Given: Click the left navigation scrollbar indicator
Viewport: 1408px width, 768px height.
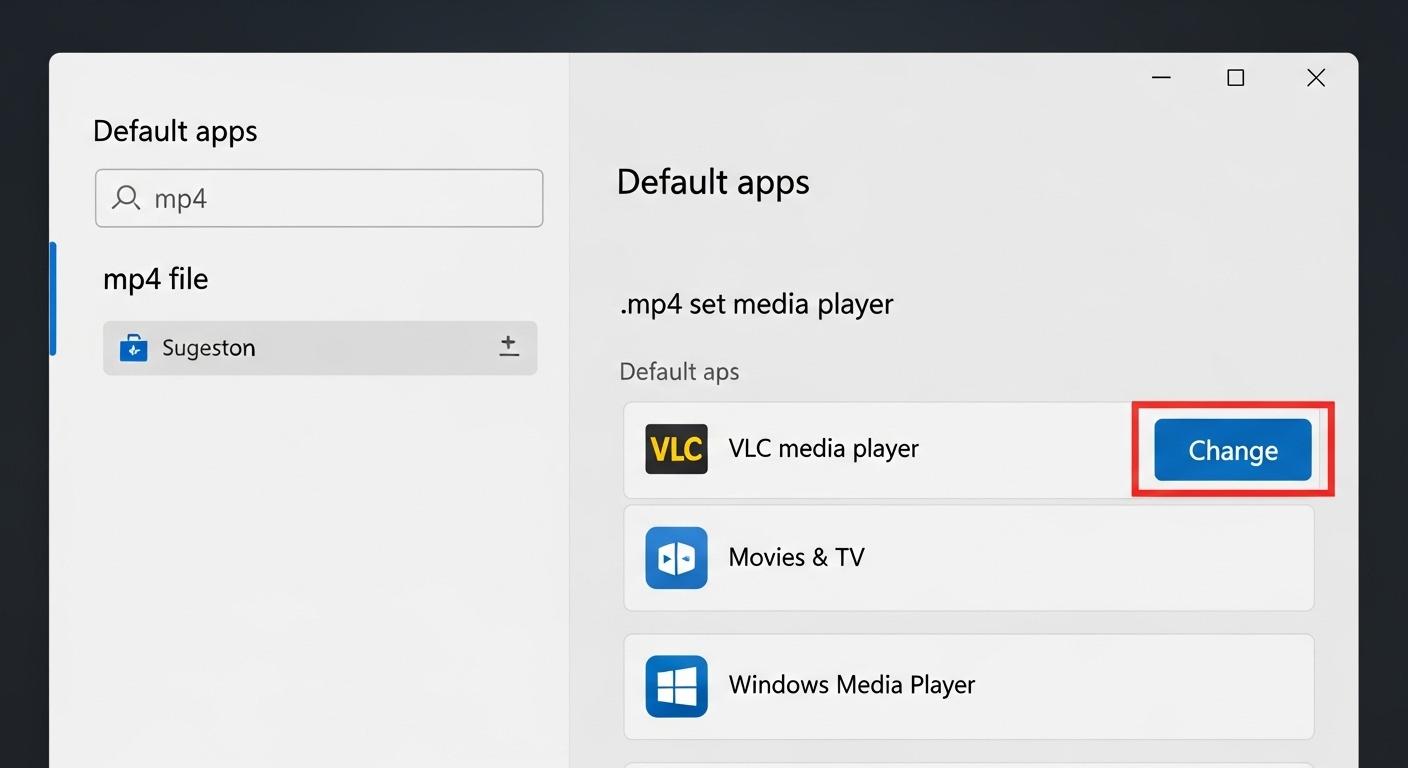Looking at the screenshot, I should [x=53, y=298].
